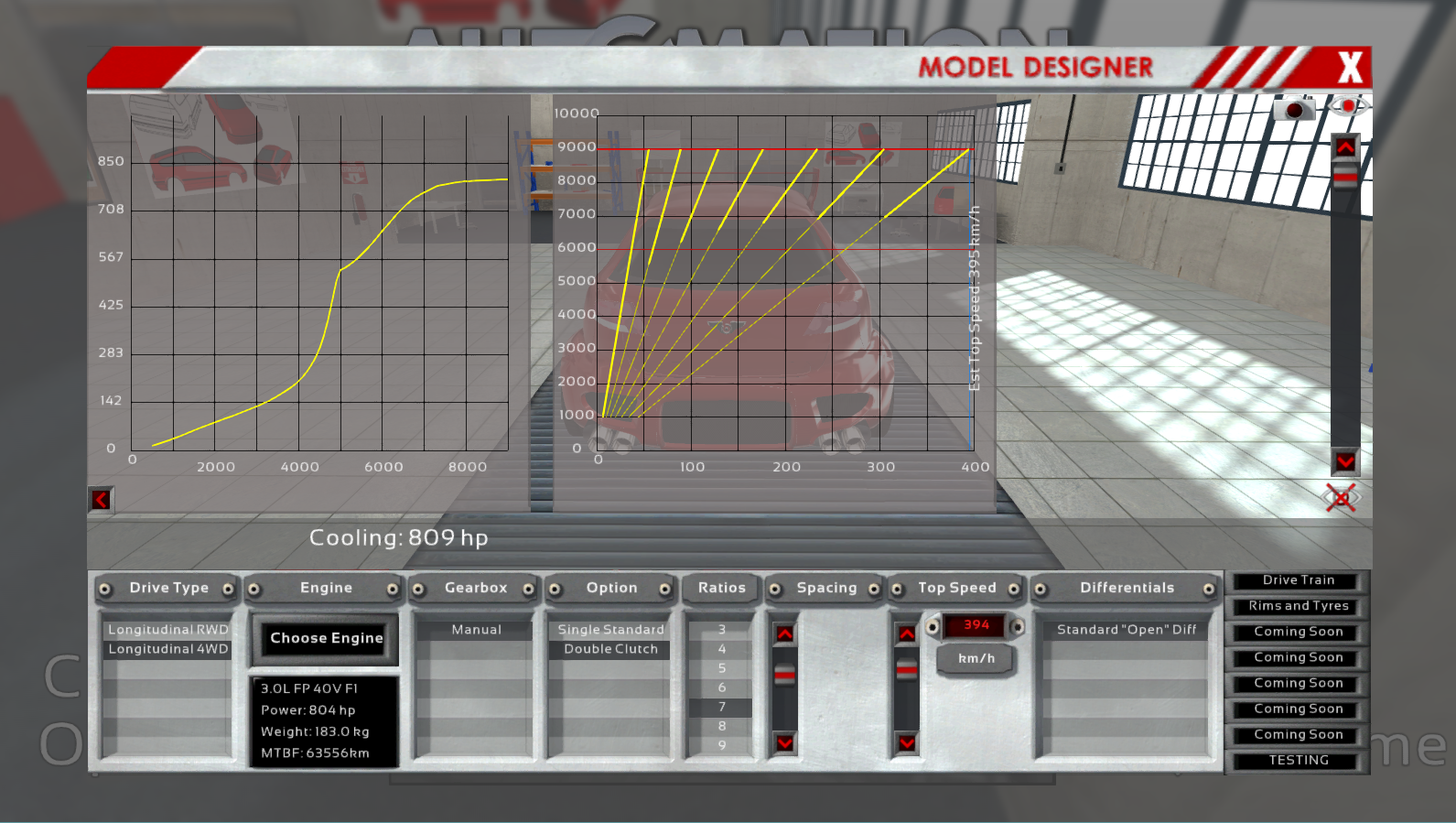The image size is (1456, 823).
Task: Click the Top Speed panel header
Action: coord(956,588)
